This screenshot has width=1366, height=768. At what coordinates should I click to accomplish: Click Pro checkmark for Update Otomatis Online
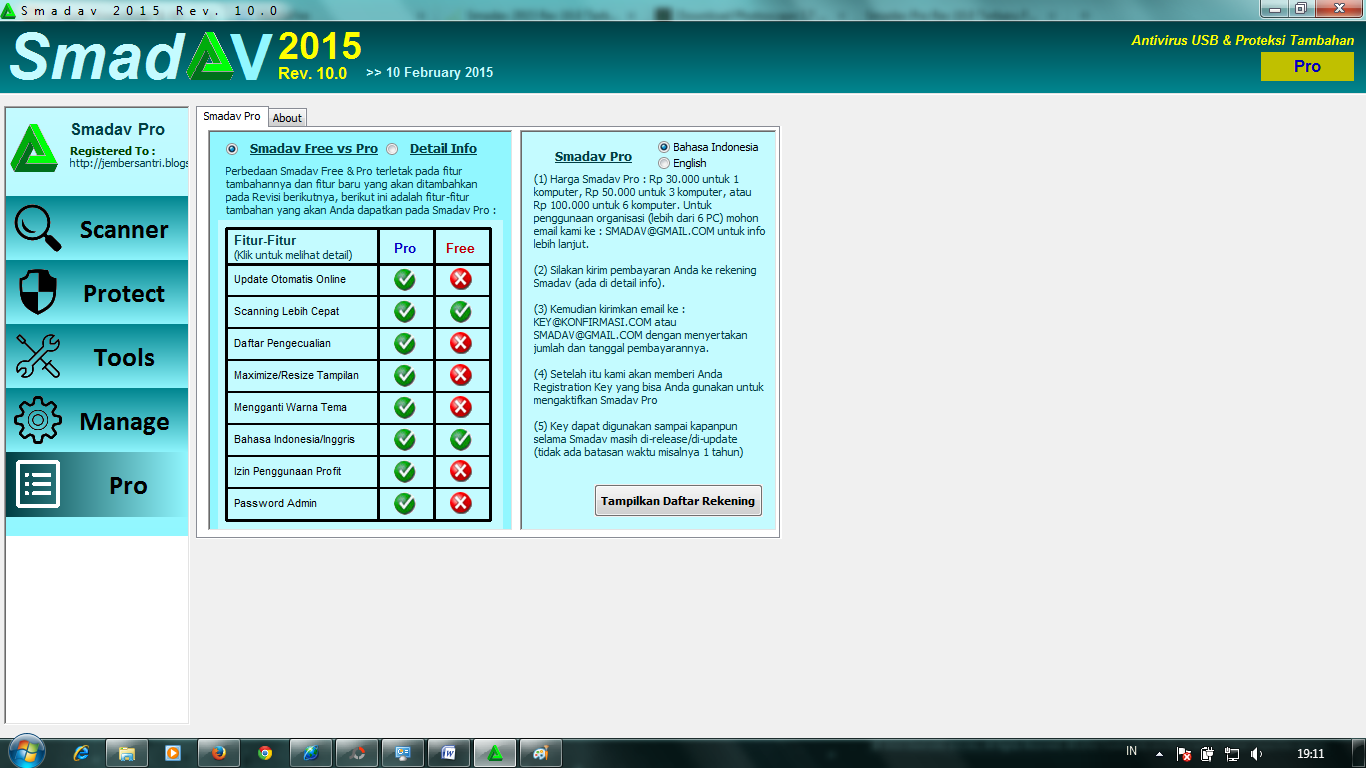coord(405,279)
